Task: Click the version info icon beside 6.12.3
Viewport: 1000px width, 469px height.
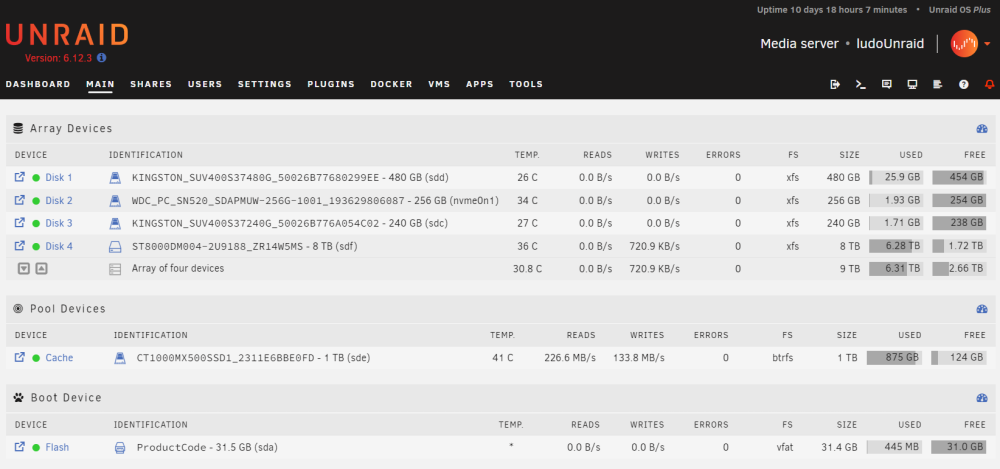Action: coord(101,57)
